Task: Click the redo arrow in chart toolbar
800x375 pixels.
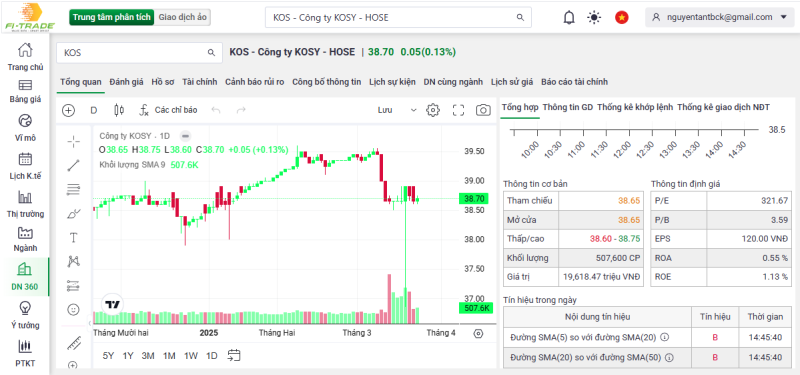Action: pos(241,110)
